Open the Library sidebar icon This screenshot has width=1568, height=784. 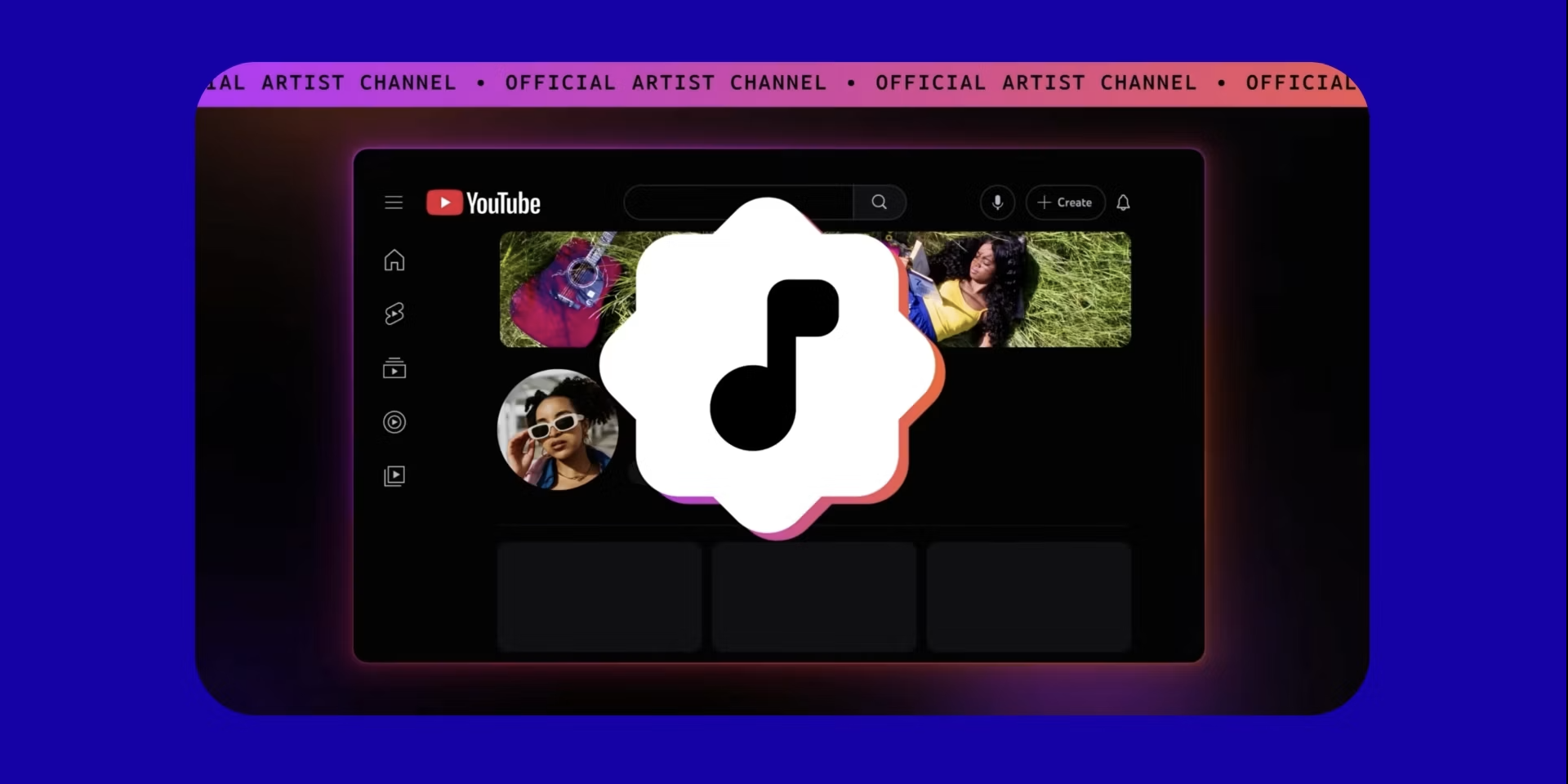(x=394, y=476)
